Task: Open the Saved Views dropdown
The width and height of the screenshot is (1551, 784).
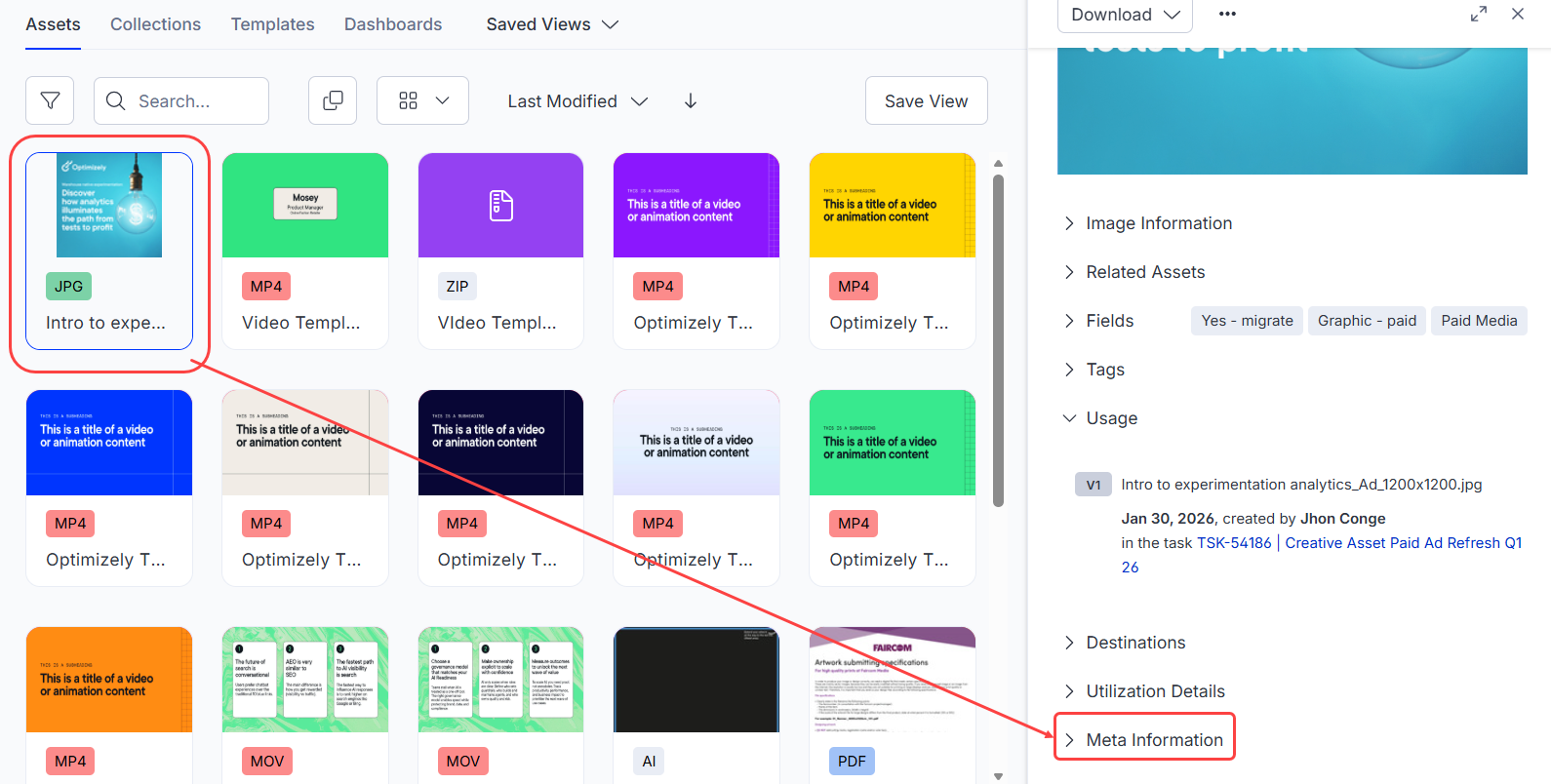Action: (x=552, y=24)
